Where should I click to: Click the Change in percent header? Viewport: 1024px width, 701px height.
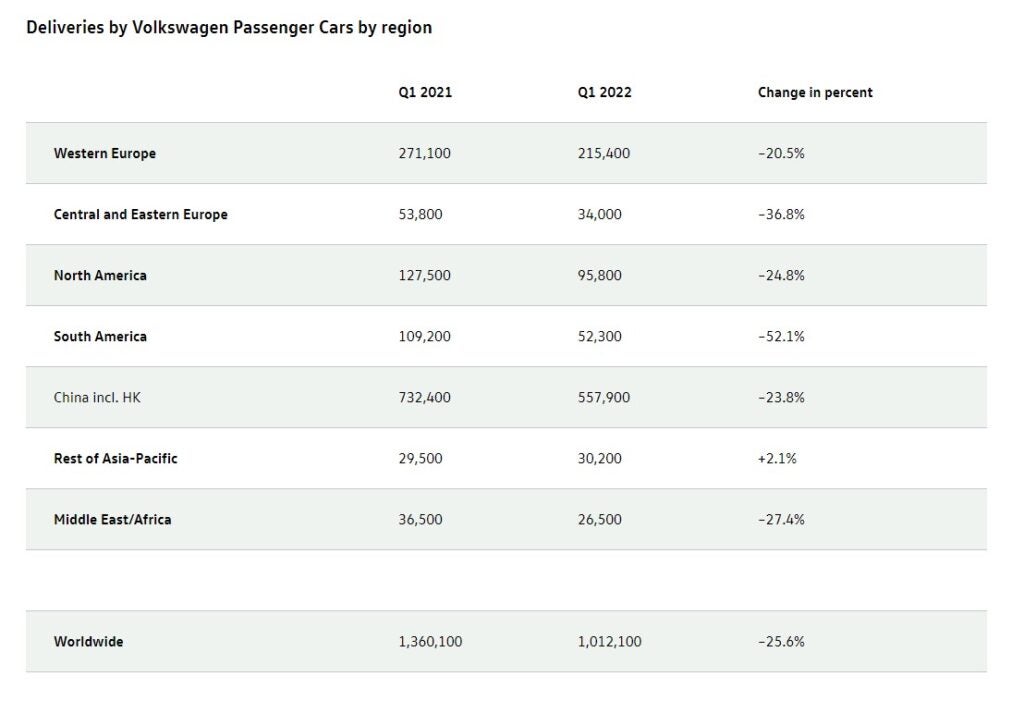pos(815,92)
